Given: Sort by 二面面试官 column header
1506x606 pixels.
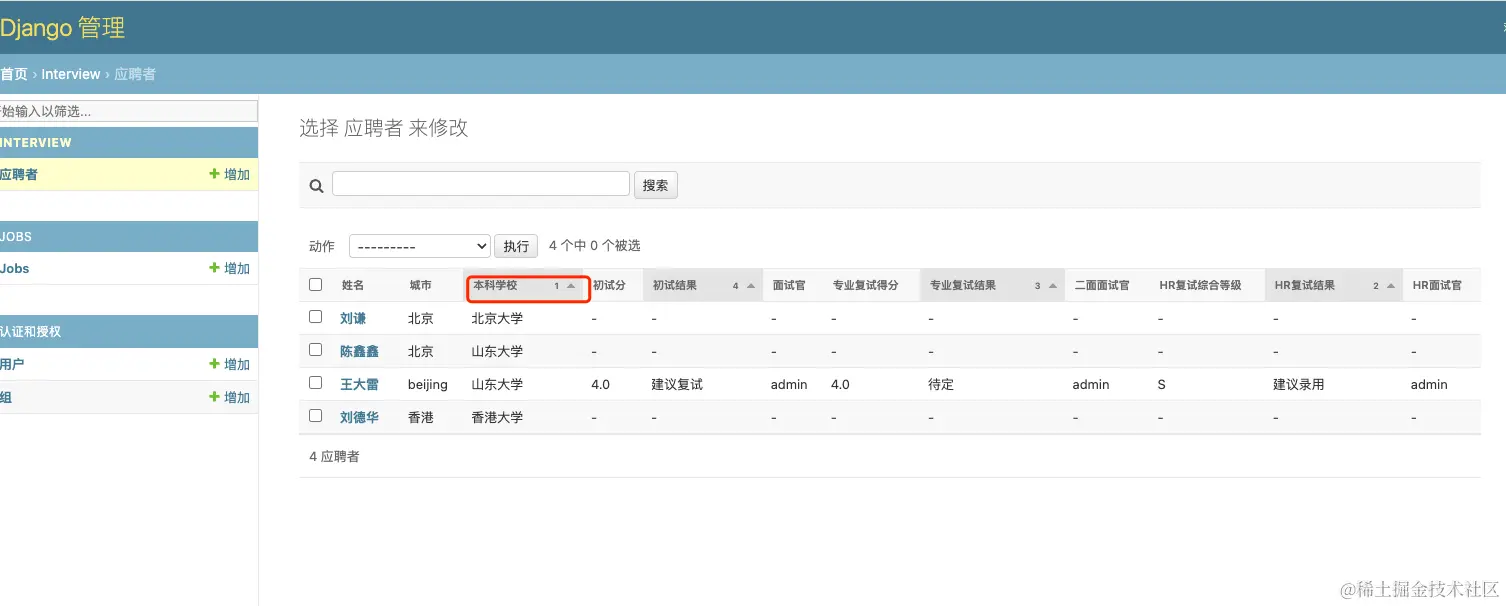Looking at the screenshot, I should [1102, 285].
